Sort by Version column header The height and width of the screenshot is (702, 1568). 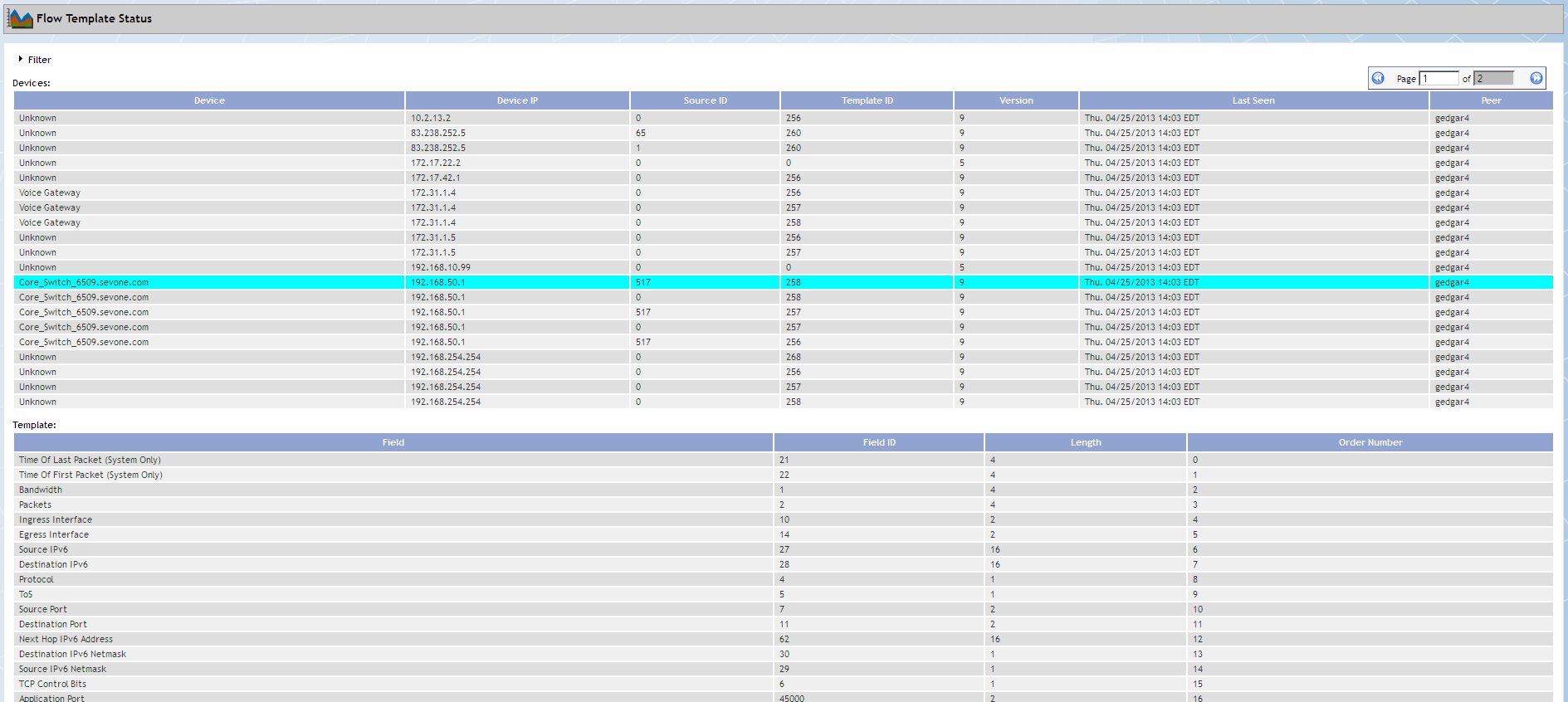point(1016,100)
